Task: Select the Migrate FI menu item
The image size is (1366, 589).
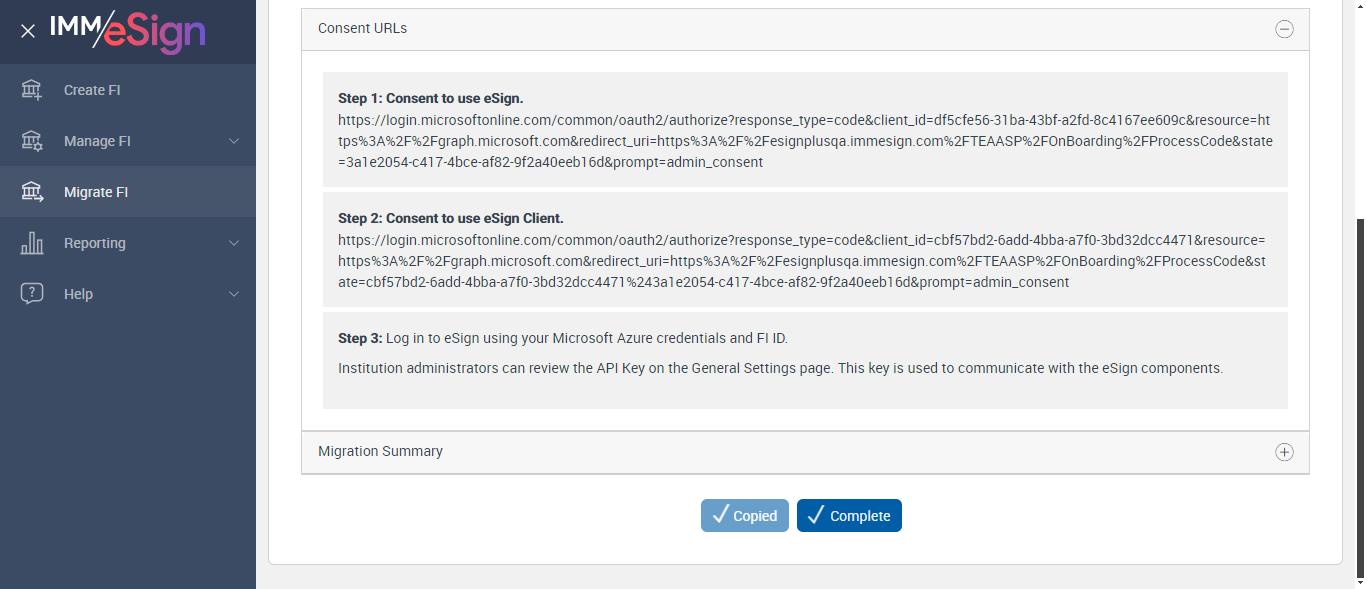Action: pos(96,192)
